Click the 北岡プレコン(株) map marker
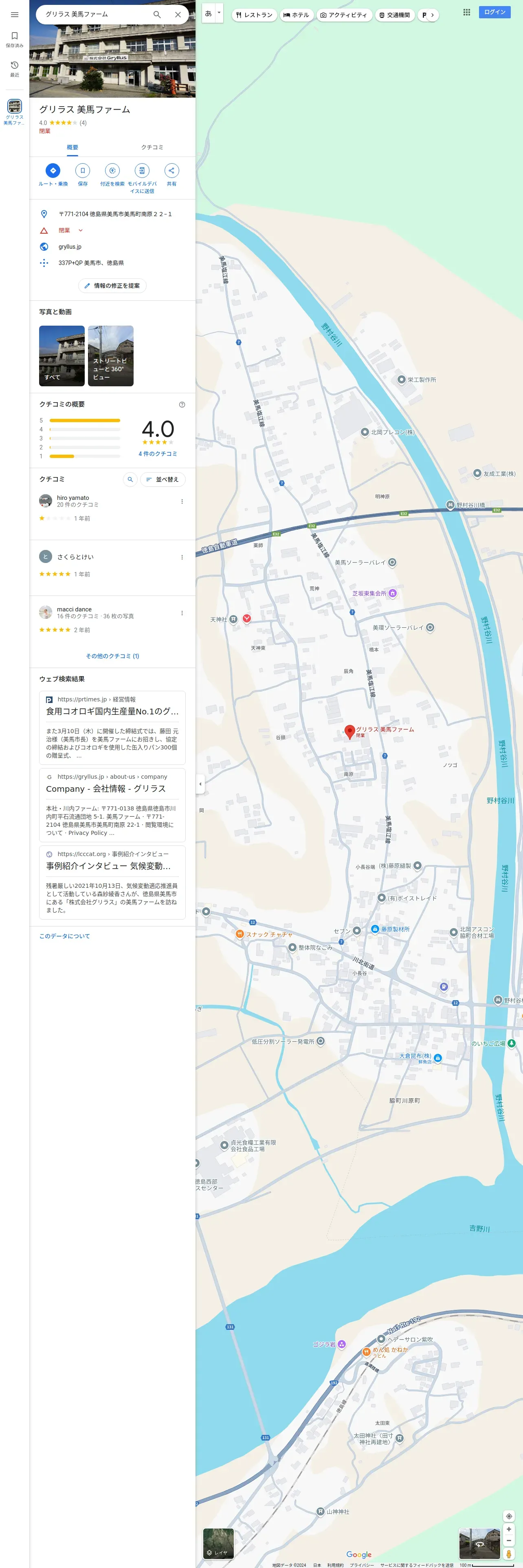 pos(365,432)
